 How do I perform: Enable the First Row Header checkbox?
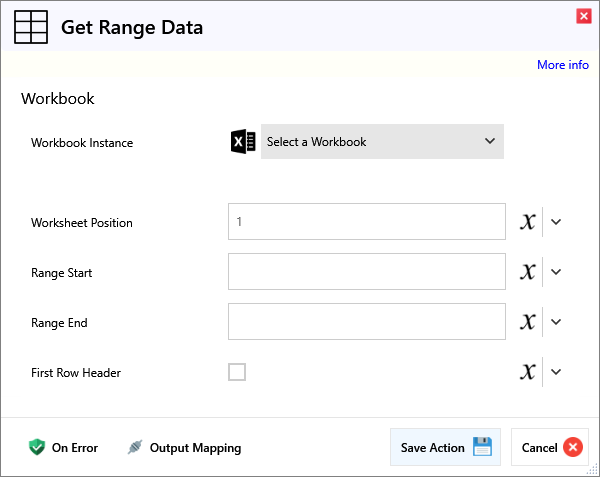[x=237, y=372]
